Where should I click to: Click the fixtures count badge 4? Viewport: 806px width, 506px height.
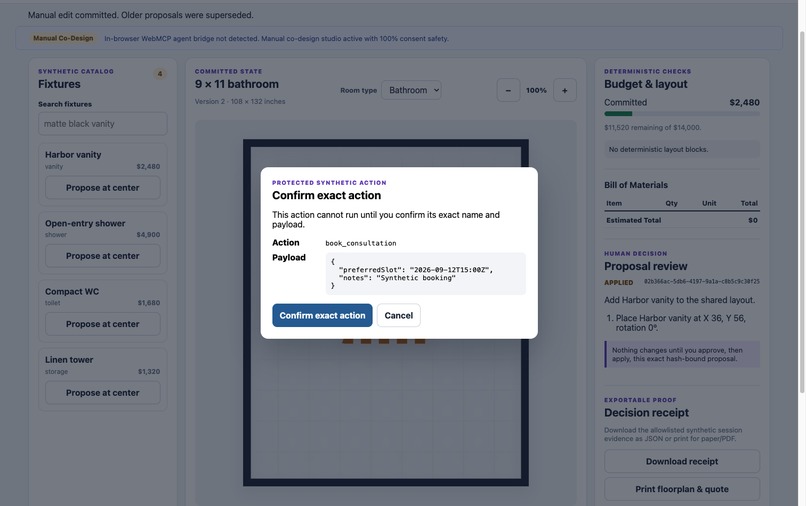pyautogui.click(x=160, y=74)
